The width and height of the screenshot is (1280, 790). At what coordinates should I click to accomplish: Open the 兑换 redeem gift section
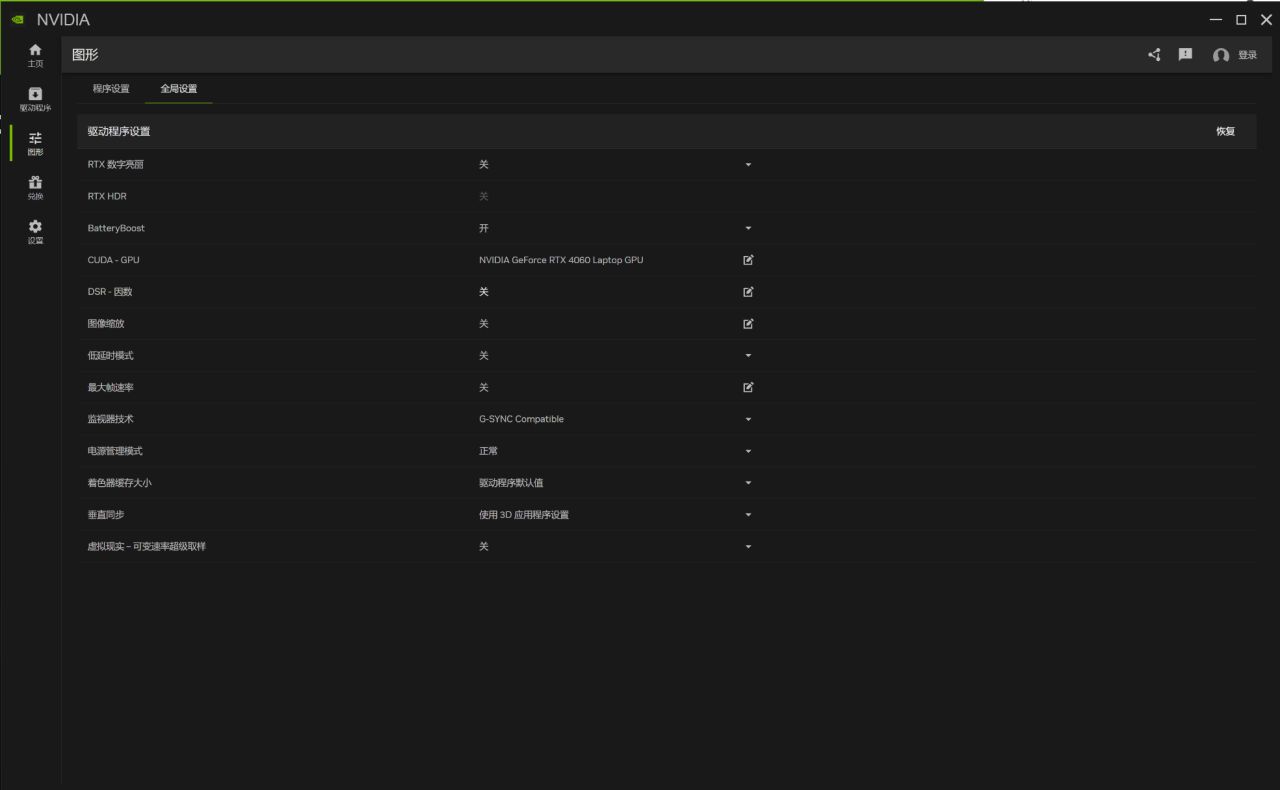[x=35, y=187]
